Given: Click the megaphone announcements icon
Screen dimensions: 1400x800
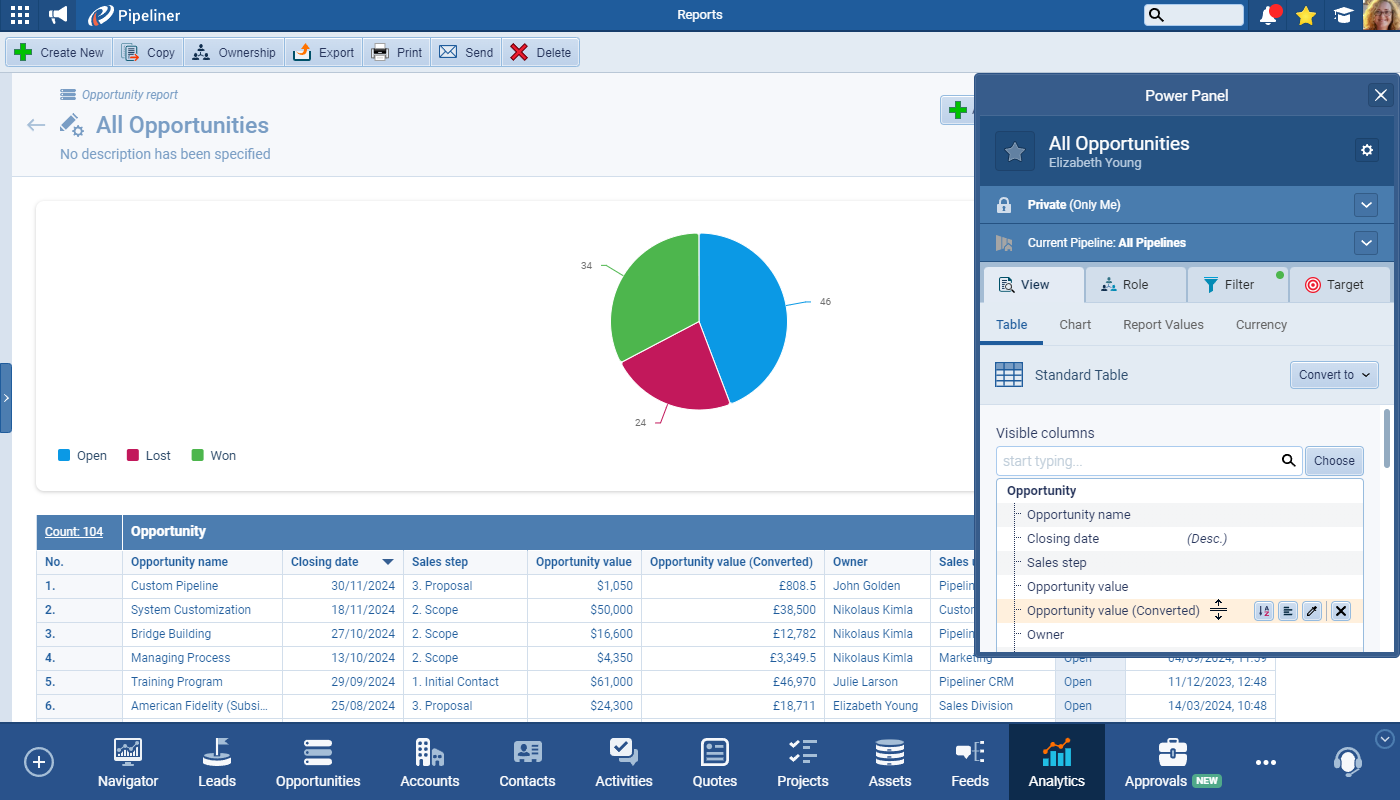Looking at the screenshot, I should point(59,15).
